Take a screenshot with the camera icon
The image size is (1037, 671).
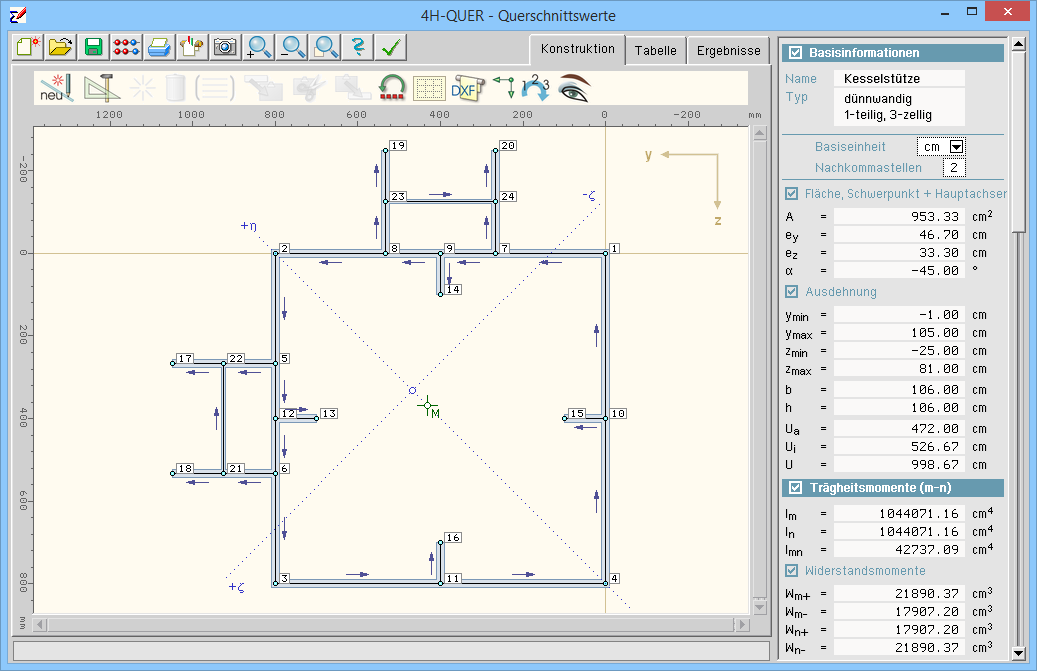pyautogui.click(x=225, y=46)
